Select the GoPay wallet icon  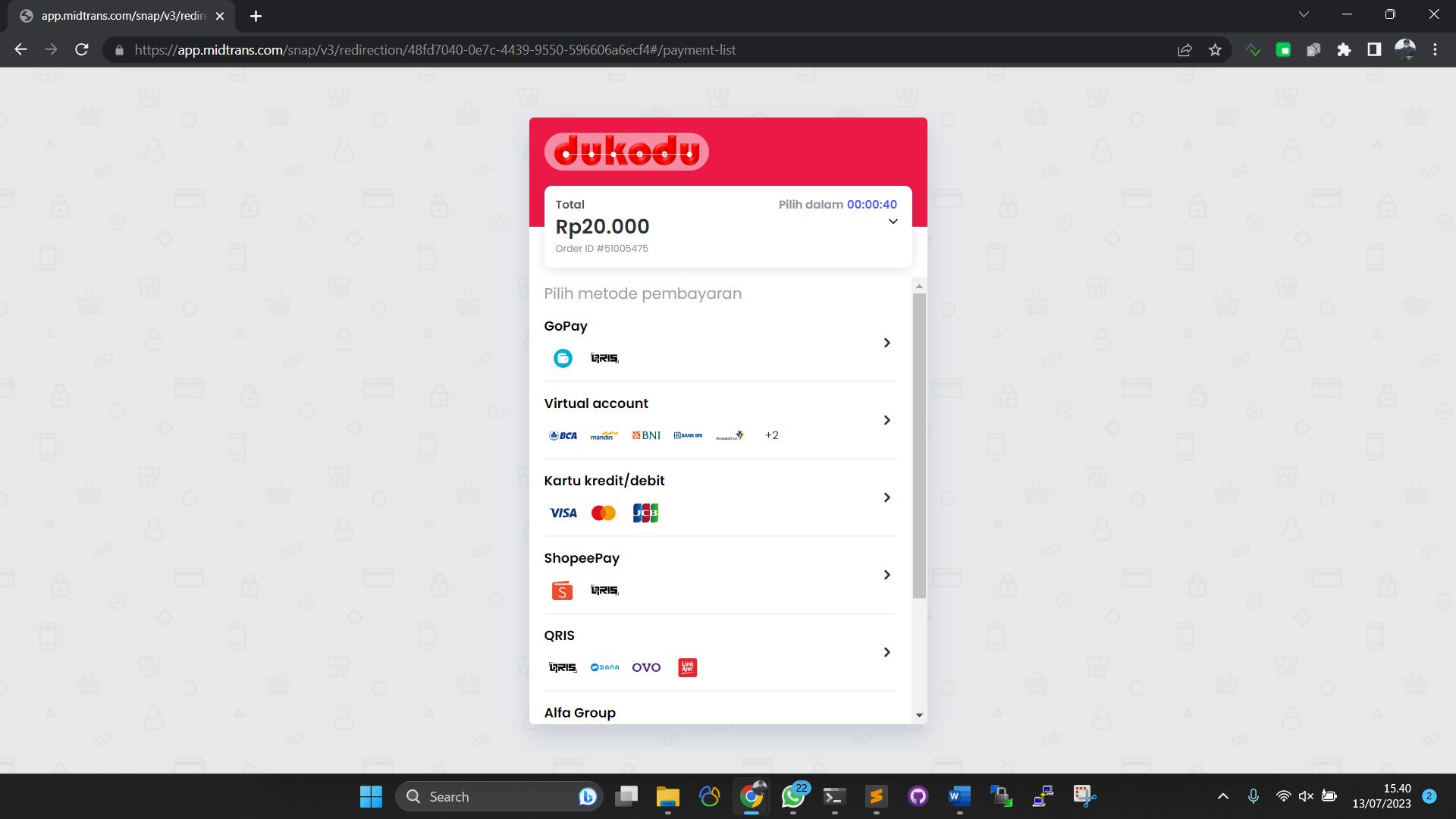(x=563, y=358)
